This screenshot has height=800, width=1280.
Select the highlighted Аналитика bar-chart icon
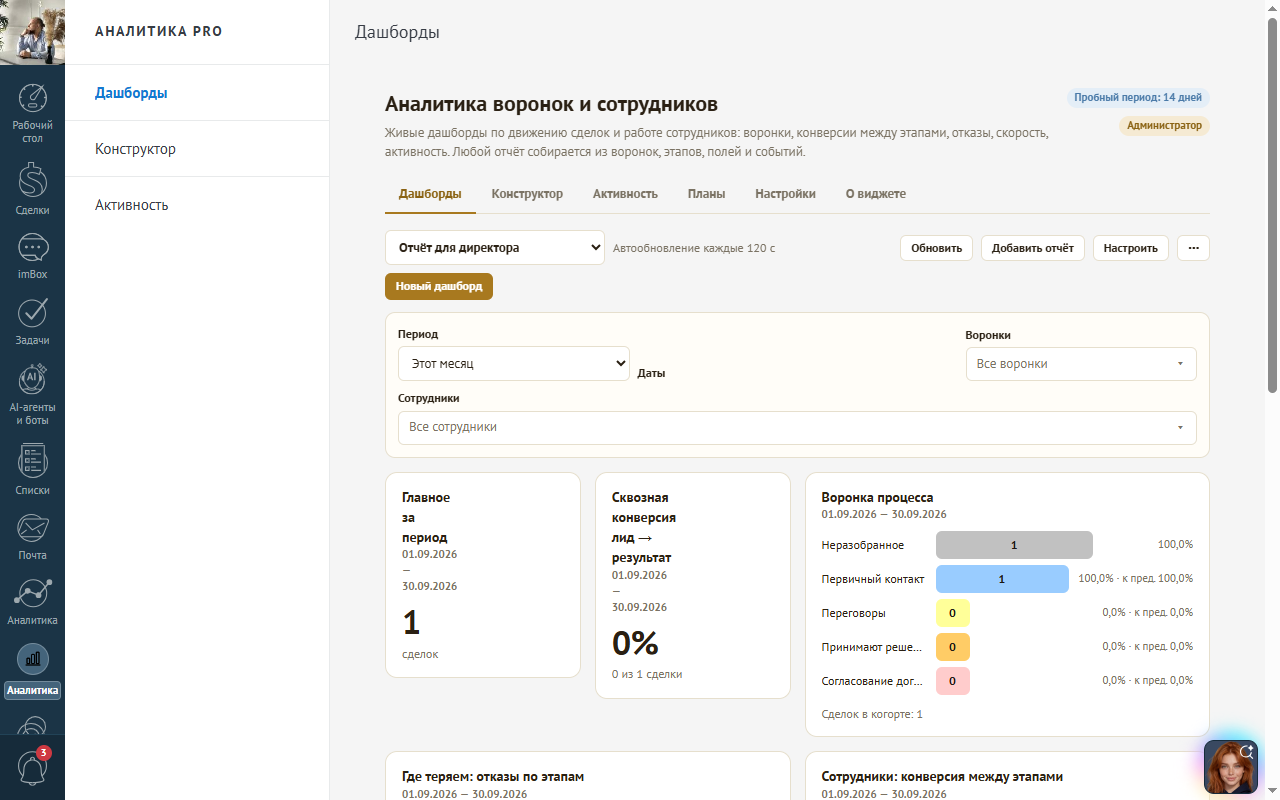33,660
